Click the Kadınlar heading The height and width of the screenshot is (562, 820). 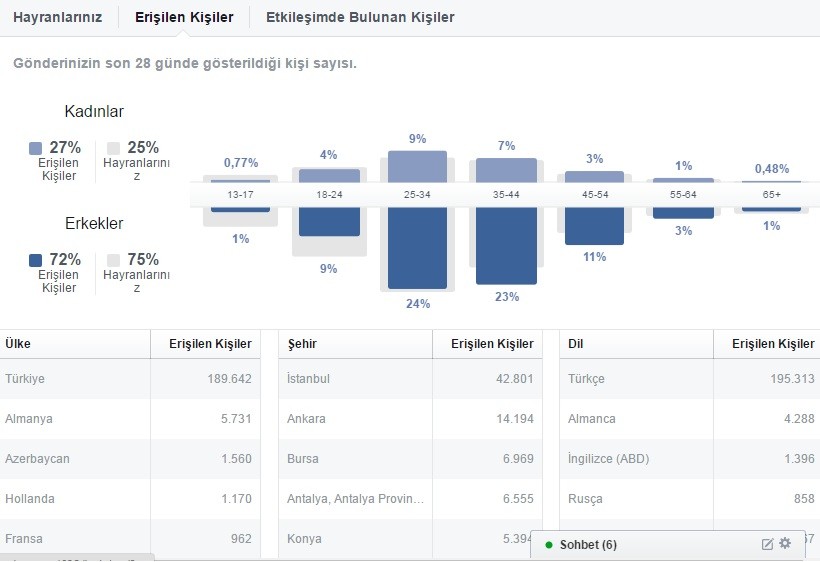(94, 111)
